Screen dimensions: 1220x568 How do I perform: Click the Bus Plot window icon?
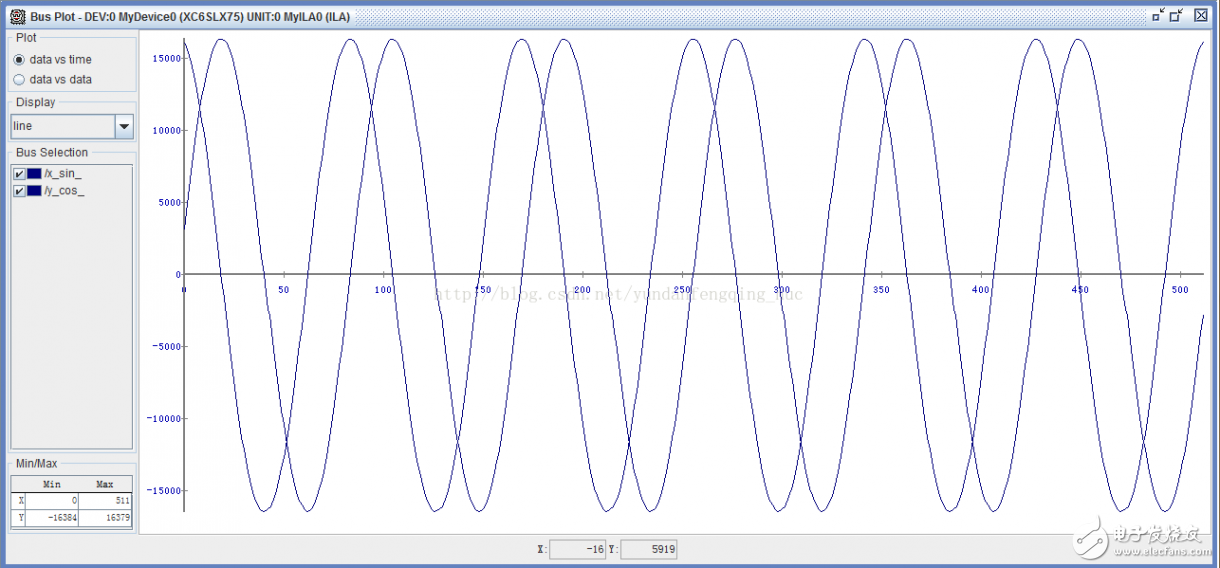pos(17,16)
